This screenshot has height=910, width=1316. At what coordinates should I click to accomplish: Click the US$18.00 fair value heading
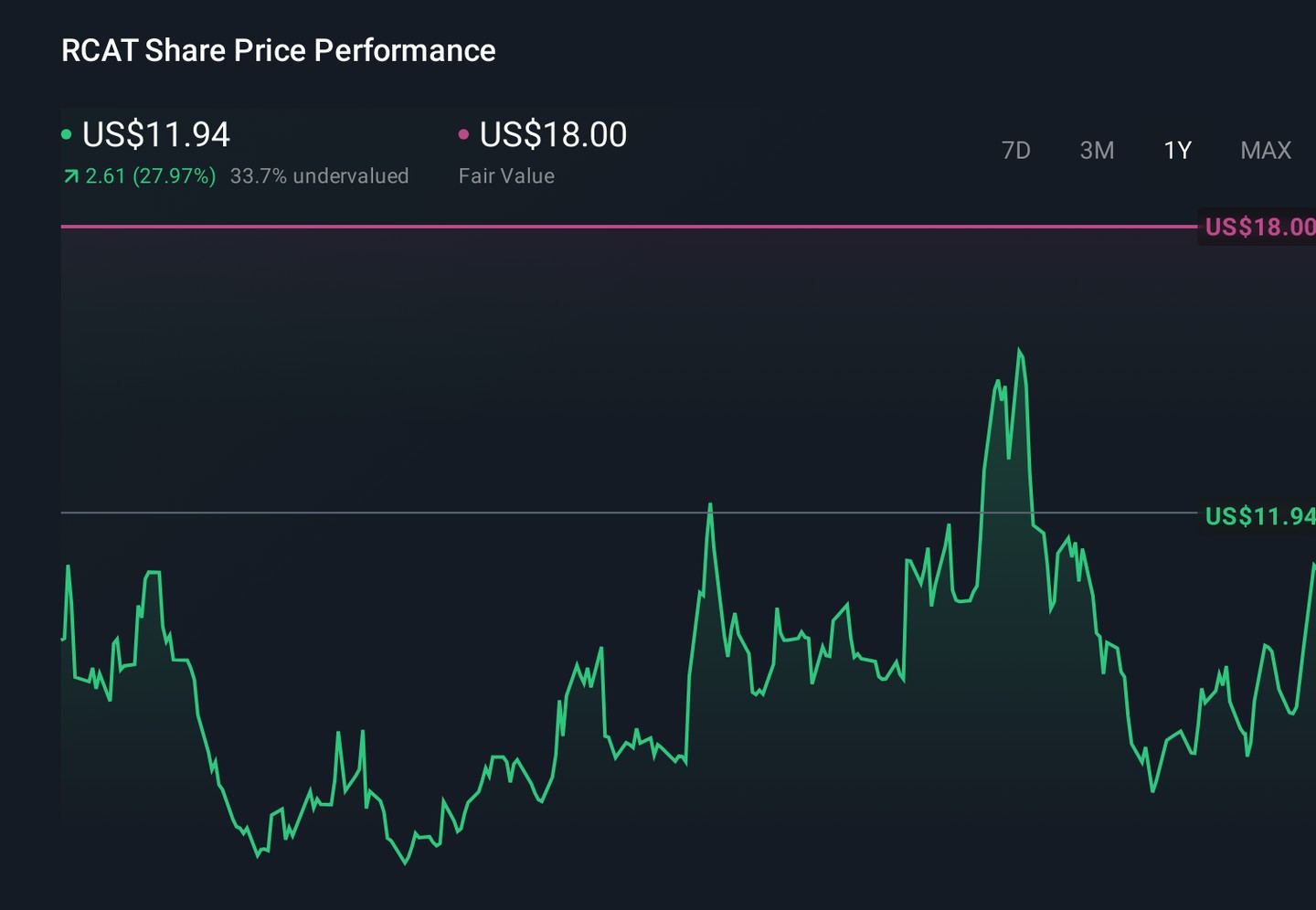tap(554, 134)
